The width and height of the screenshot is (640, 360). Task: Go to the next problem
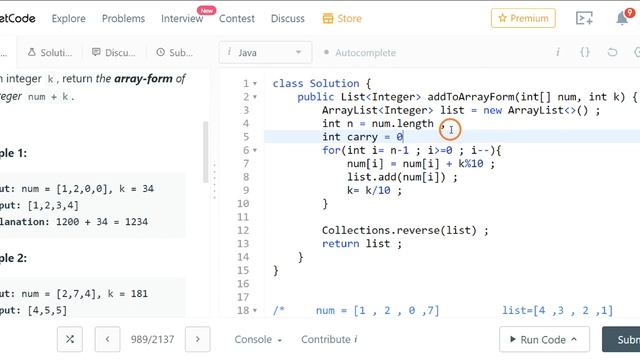pos(198,339)
